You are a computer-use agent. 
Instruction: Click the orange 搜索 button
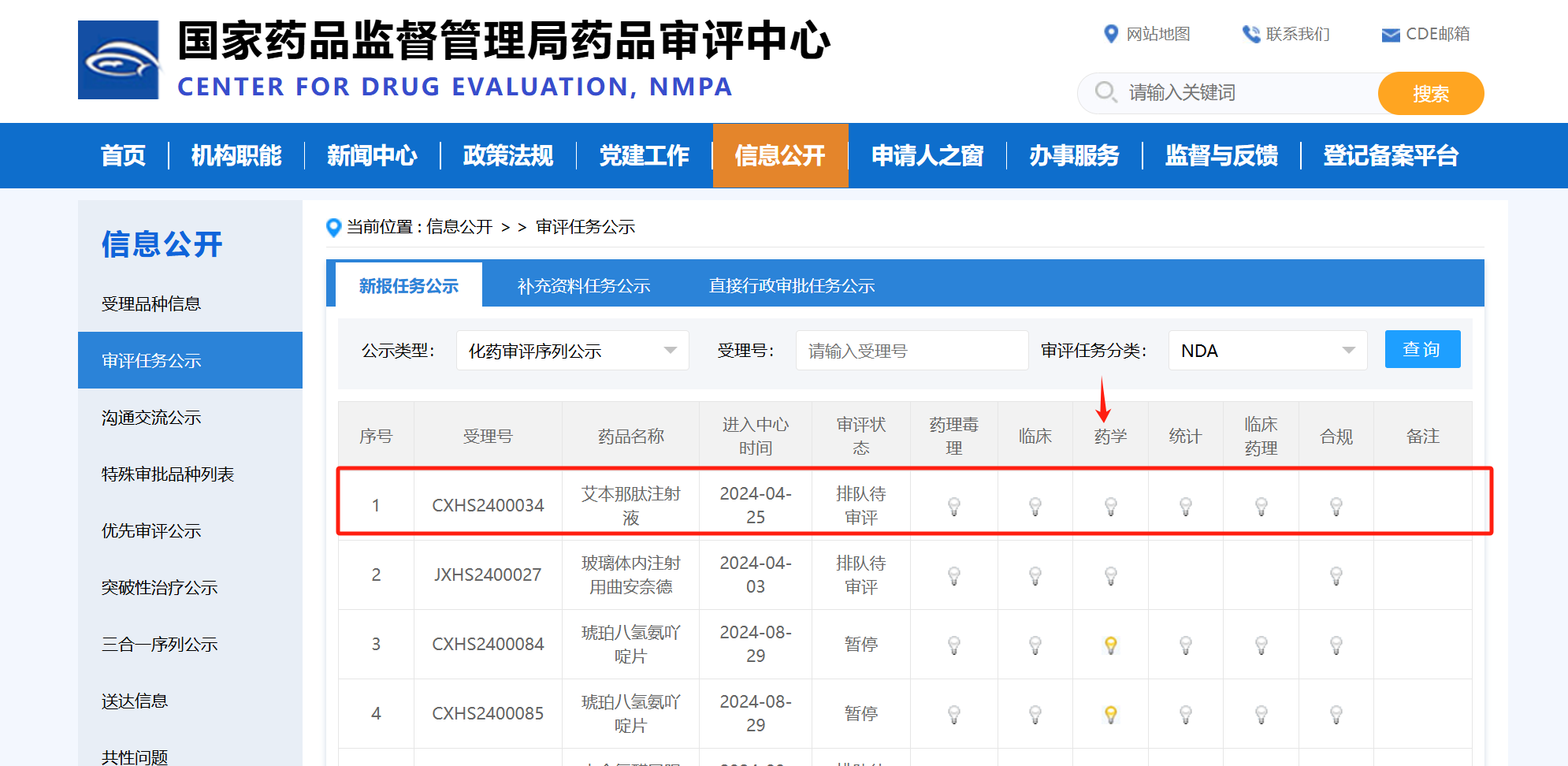point(1431,93)
